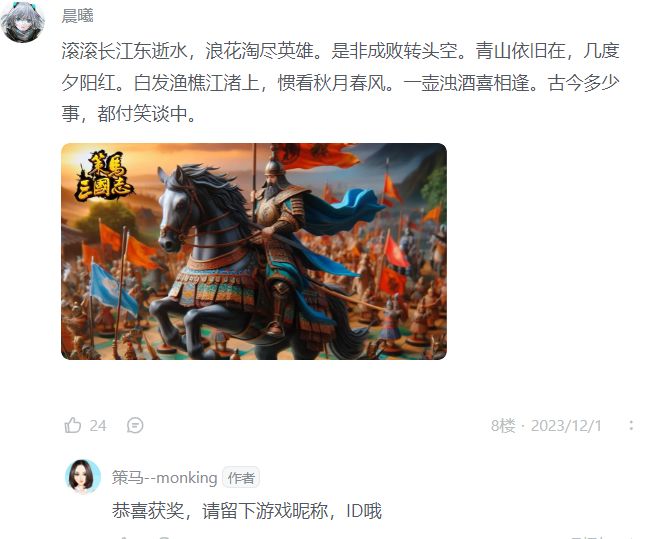This screenshot has height=539, width=651.
Task: Click the 8楼 floor label
Action: (503, 426)
